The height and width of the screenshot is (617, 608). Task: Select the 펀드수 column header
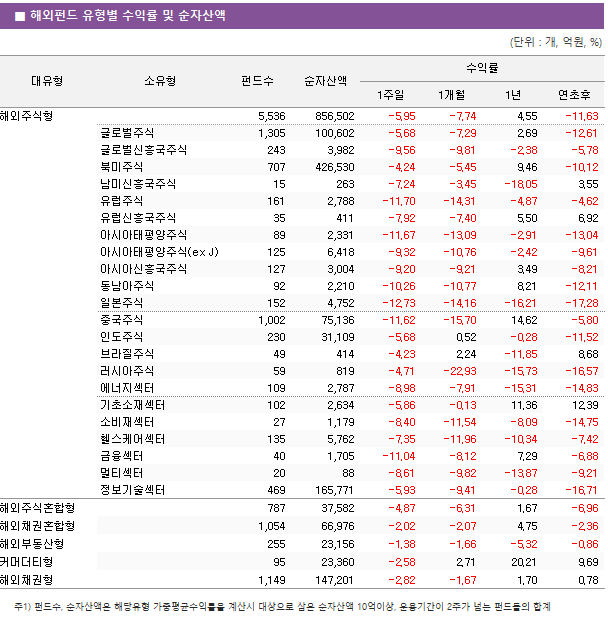[257, 81]
